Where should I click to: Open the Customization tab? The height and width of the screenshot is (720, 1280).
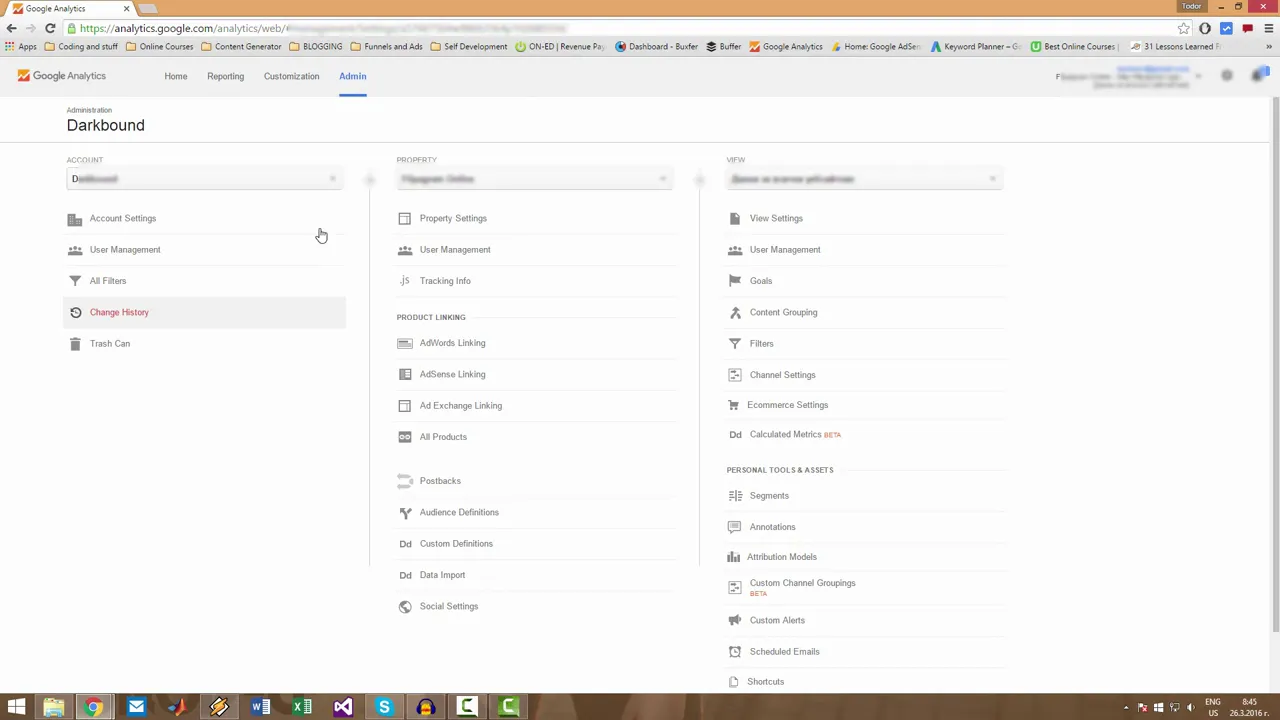click(291, 76)
